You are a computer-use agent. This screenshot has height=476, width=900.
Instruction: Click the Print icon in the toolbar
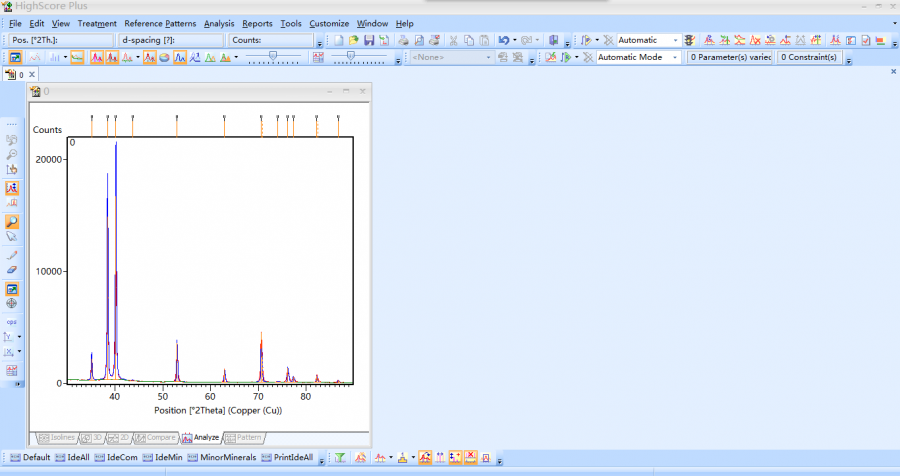(402, 40)
